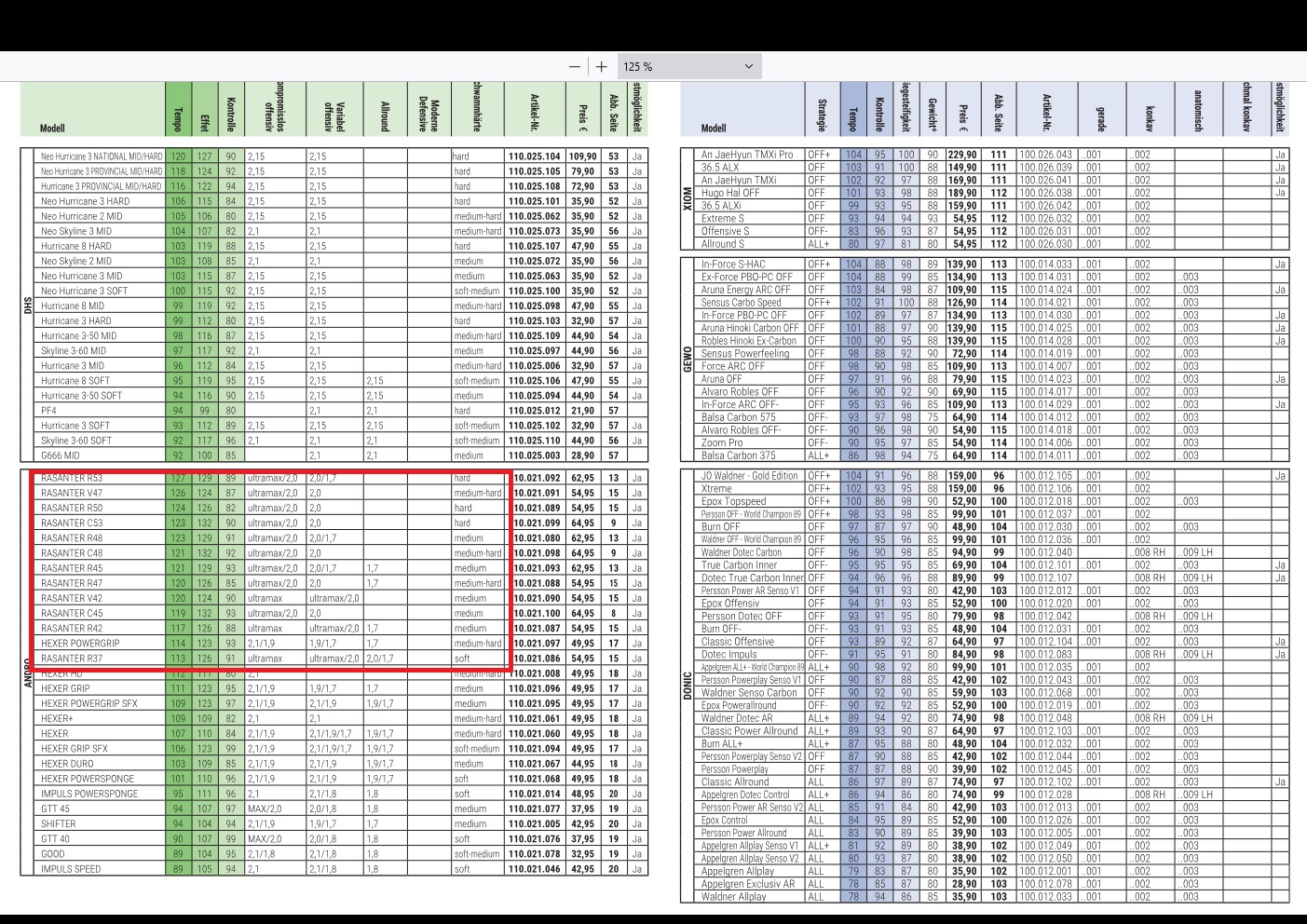Screen dimensions: 1307x924
Task: Click the Sensus Carbo Speed blade name
Action: click(742, 303)
